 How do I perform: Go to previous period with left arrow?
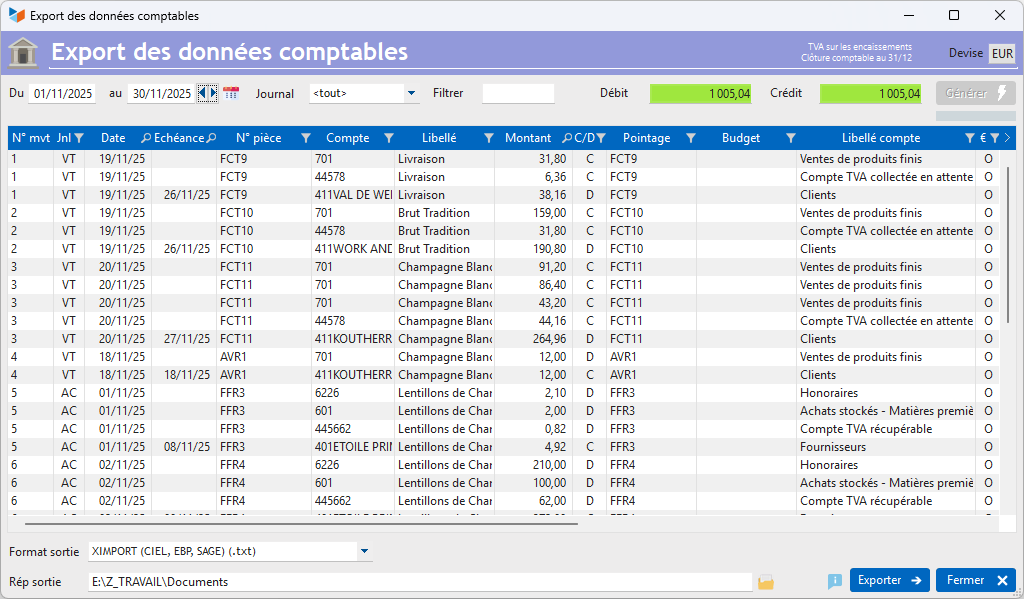pyautogui.click(x=202, y=93)
